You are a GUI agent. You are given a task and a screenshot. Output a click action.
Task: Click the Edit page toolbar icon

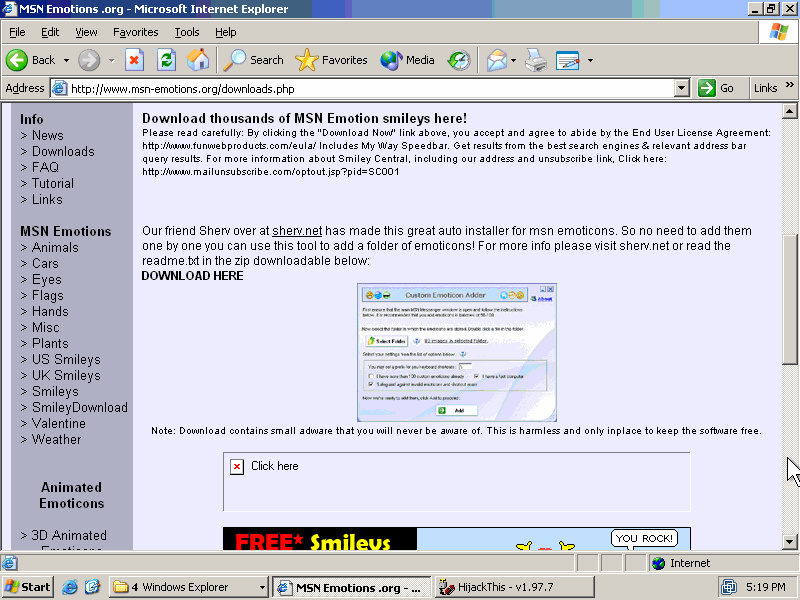point(567,60)
